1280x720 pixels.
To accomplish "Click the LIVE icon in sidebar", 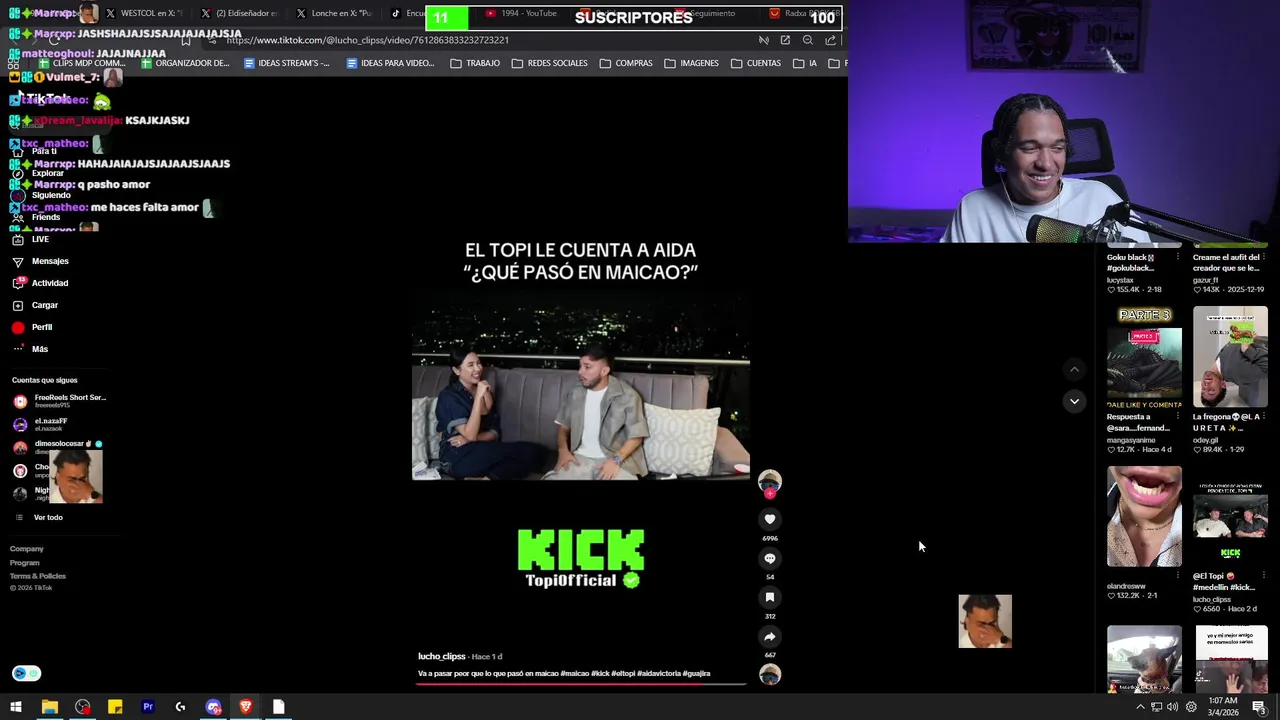I will (18, 240).
